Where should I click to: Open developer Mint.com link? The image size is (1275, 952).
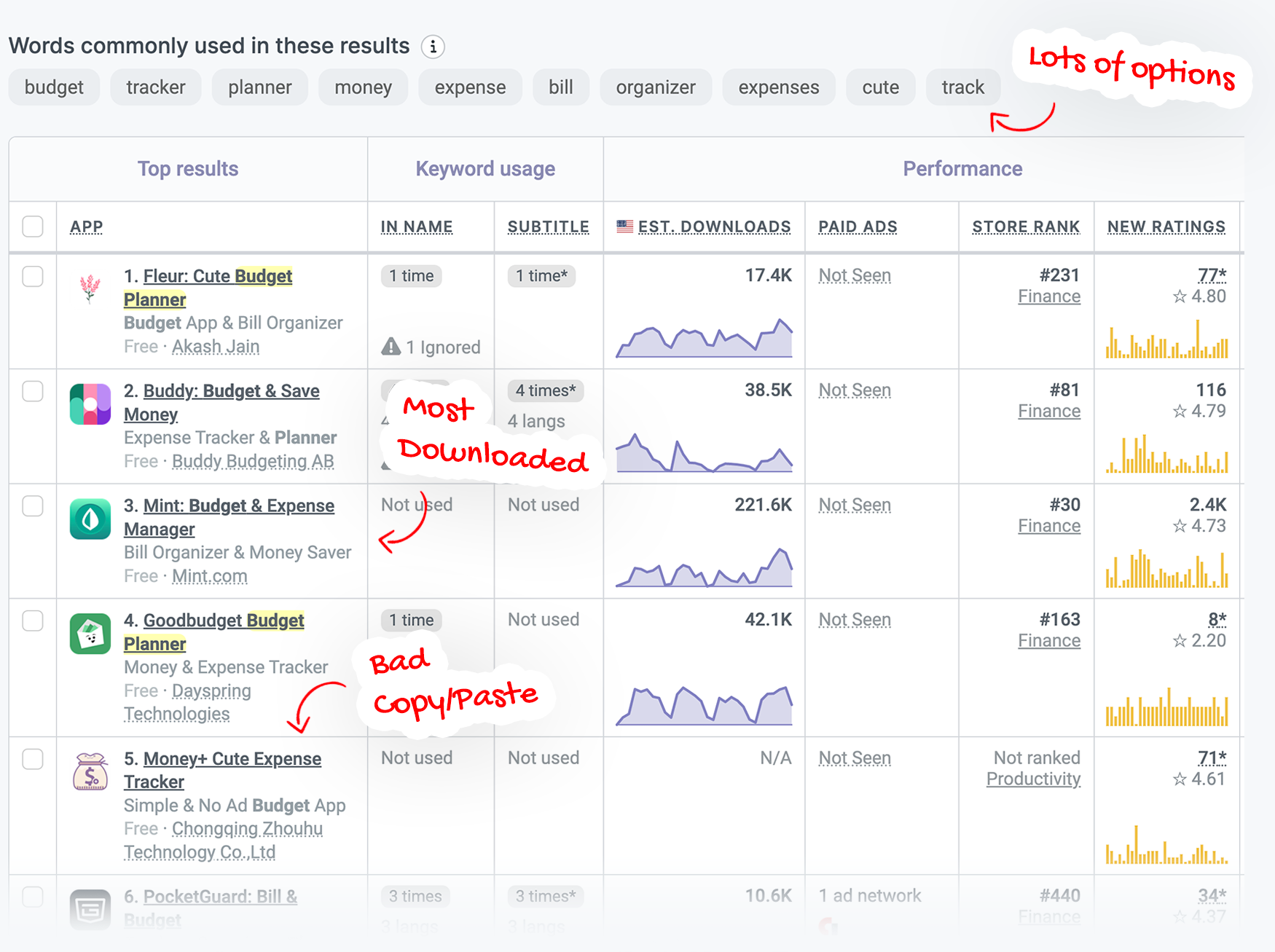[x=210, y=576]
